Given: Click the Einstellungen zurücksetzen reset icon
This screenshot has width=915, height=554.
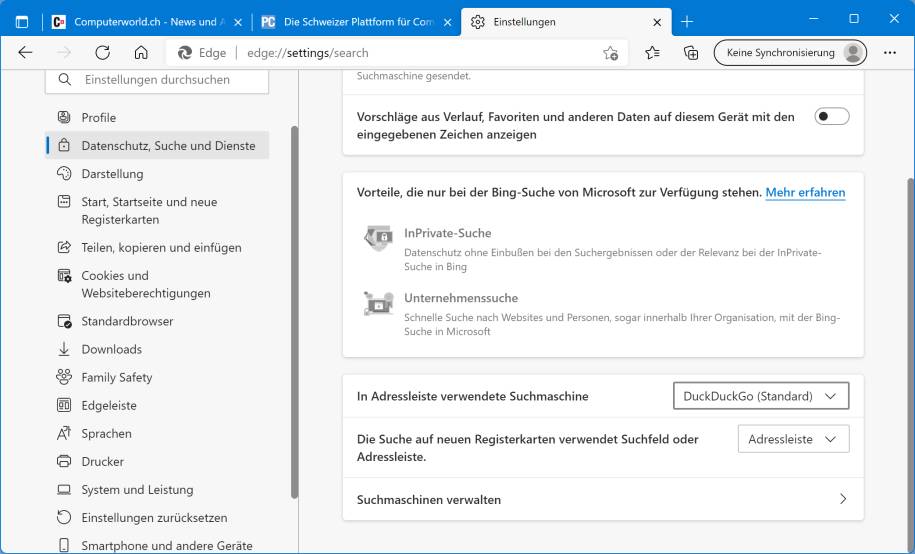Looking at the screenshot, I should point(64,517).
